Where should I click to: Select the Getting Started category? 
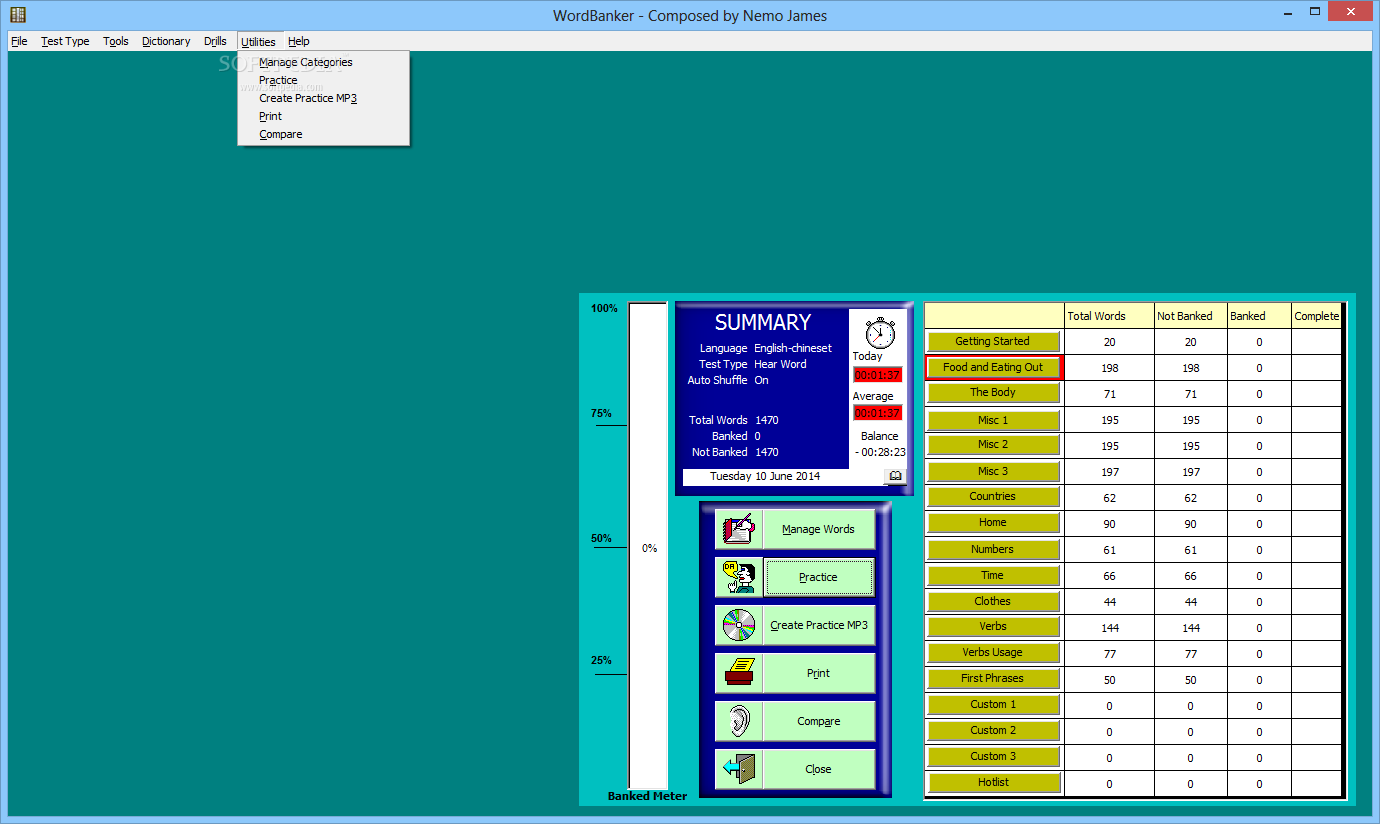tap(993, 341)
